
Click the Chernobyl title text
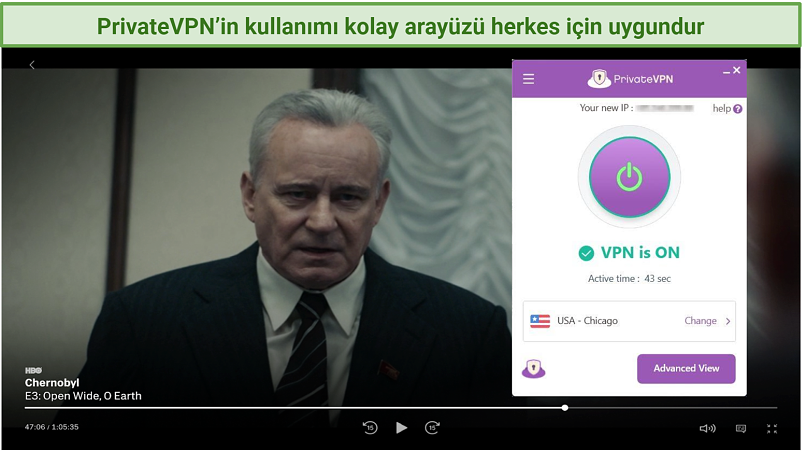tap(52, 383)
